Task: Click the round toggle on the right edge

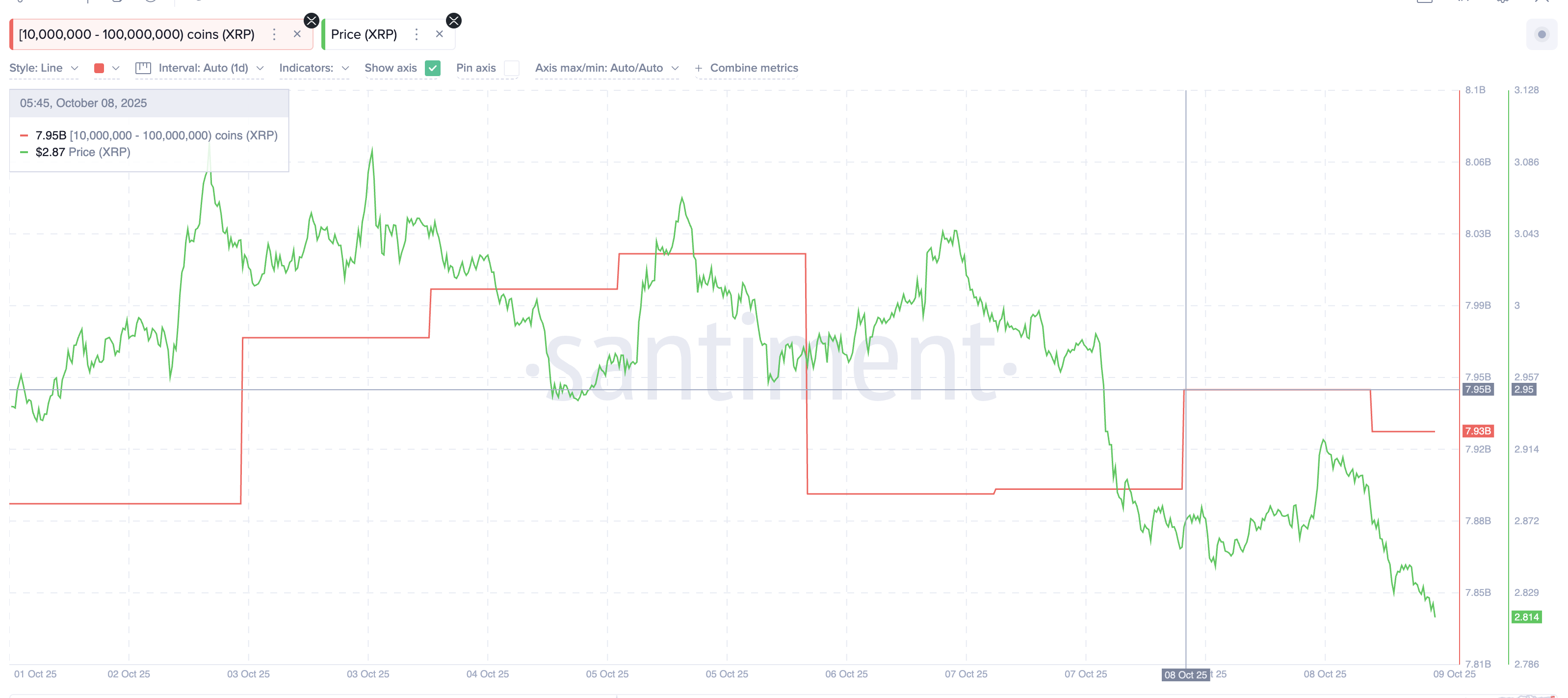Action: click(x=1542, y=34)
